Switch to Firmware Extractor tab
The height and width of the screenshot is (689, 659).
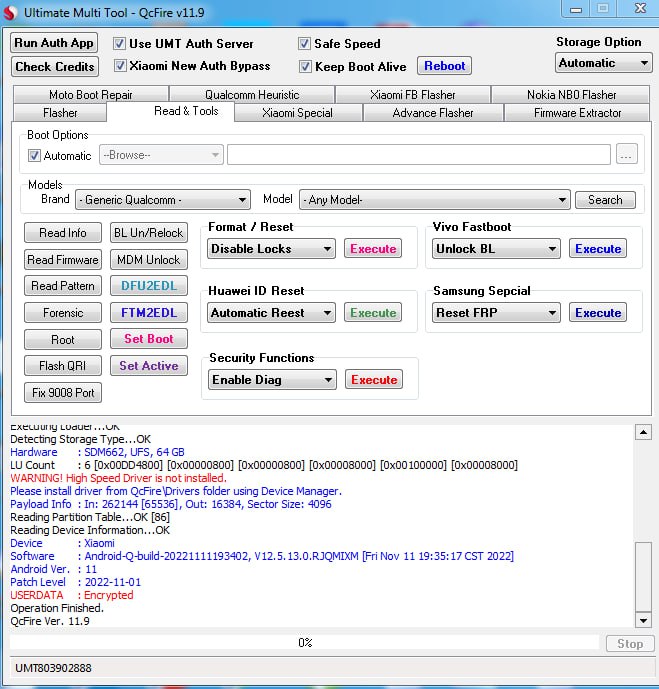tap(577, 113)
